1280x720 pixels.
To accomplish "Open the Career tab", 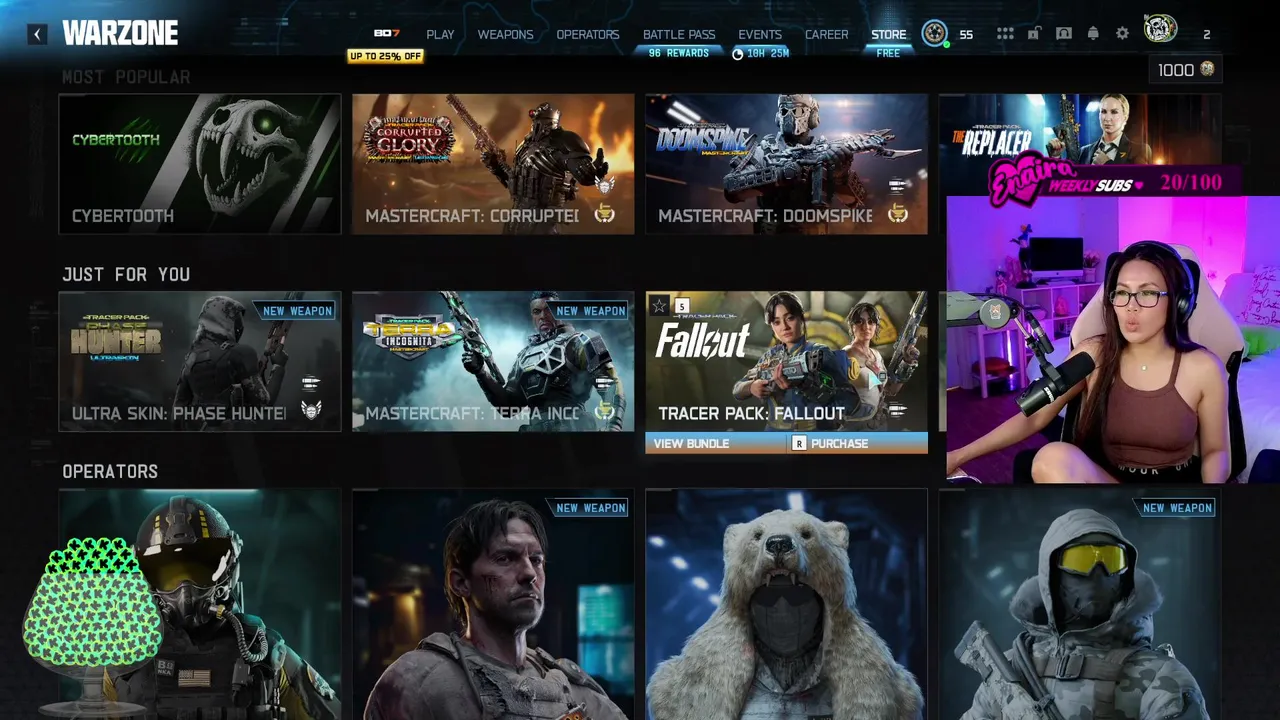I will tap(827, 34).
